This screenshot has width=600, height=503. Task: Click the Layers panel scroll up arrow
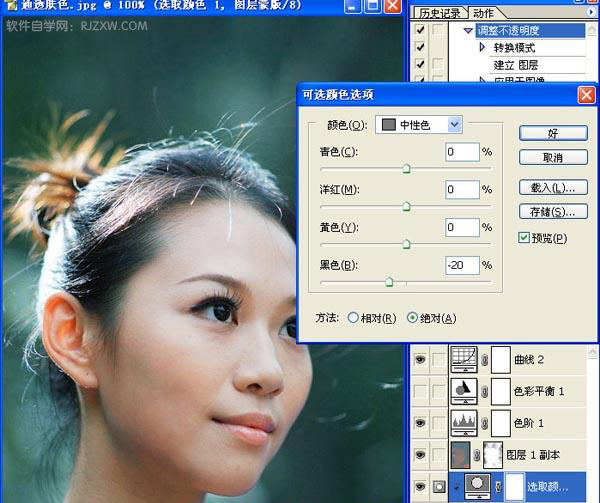coord(593,352)
